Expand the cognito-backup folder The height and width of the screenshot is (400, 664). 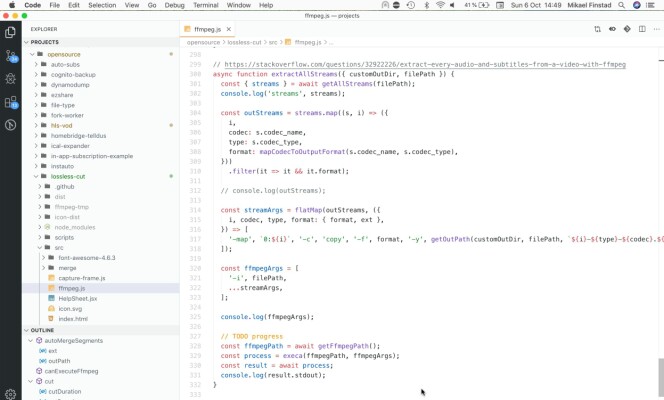[36, 74]
